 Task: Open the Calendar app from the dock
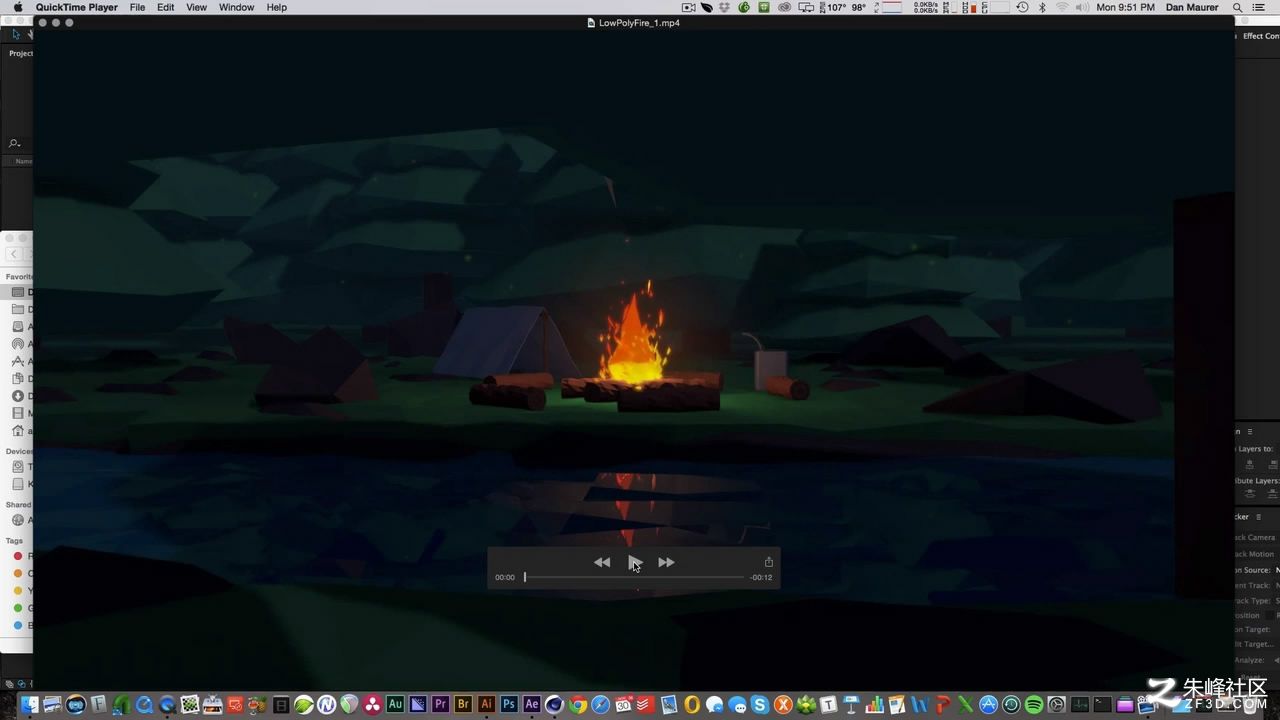623,704
